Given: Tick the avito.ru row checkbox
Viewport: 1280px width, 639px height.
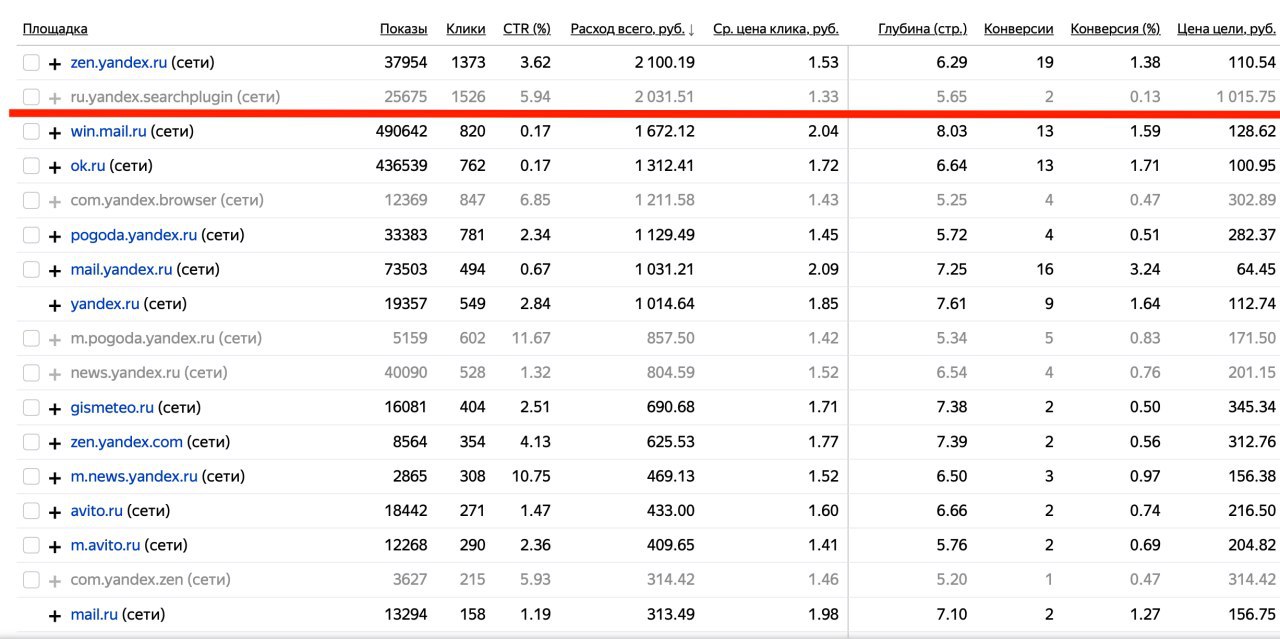Looking at the screenshot, I should (x=31, y=511).
